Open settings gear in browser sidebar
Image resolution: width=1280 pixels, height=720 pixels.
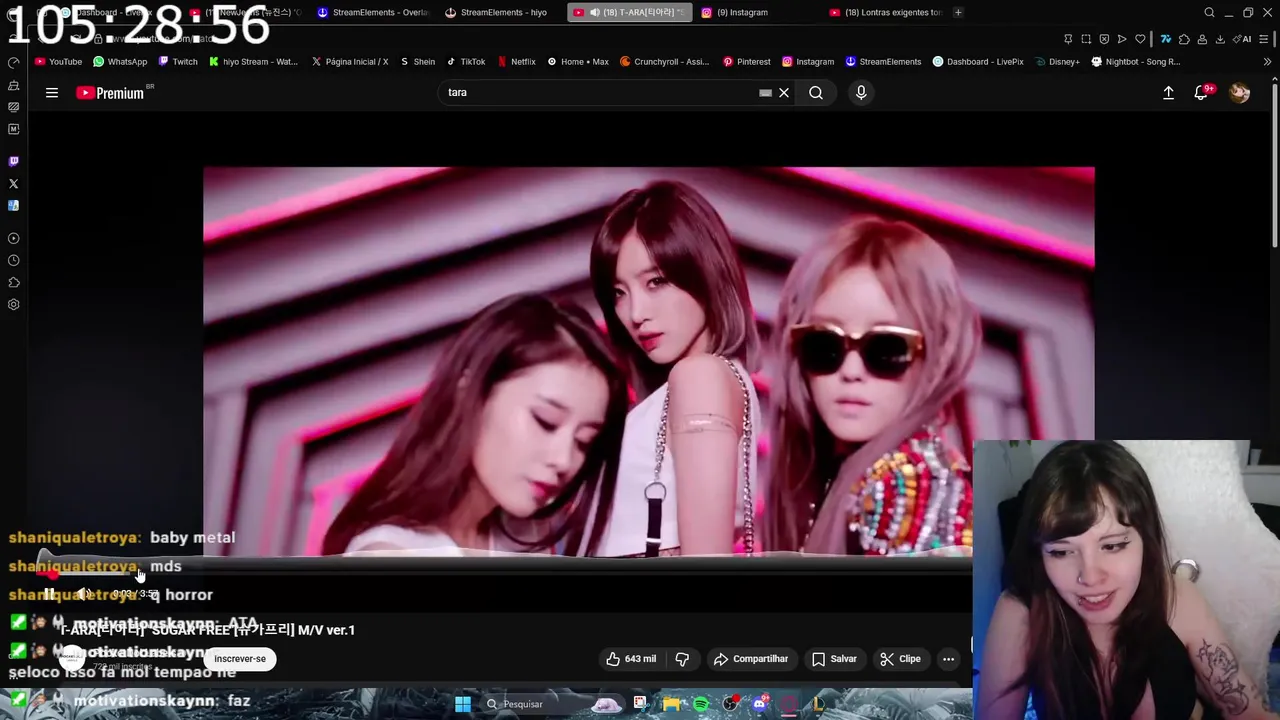(13, 305)
